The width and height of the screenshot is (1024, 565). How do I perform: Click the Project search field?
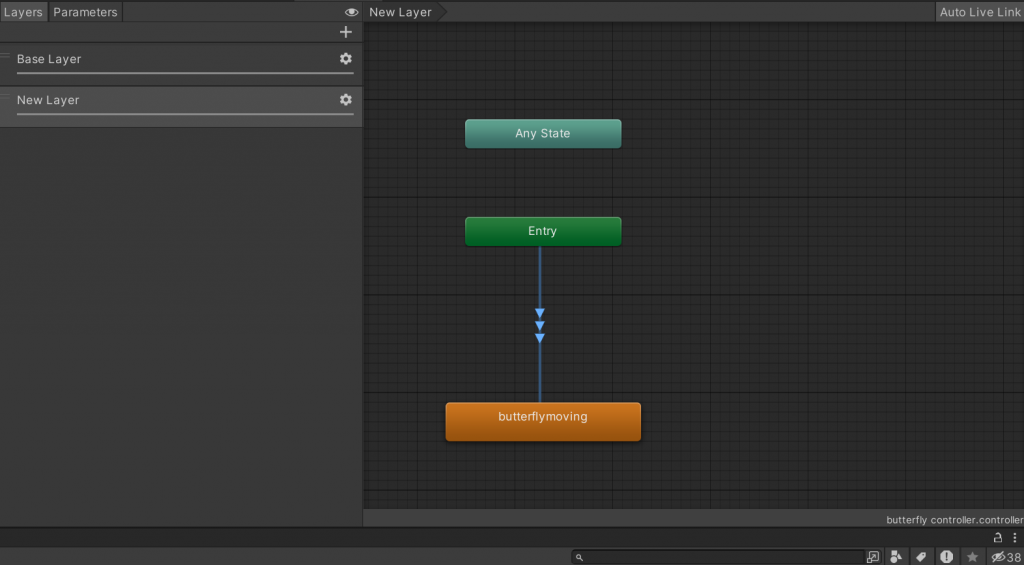point(718,557)
